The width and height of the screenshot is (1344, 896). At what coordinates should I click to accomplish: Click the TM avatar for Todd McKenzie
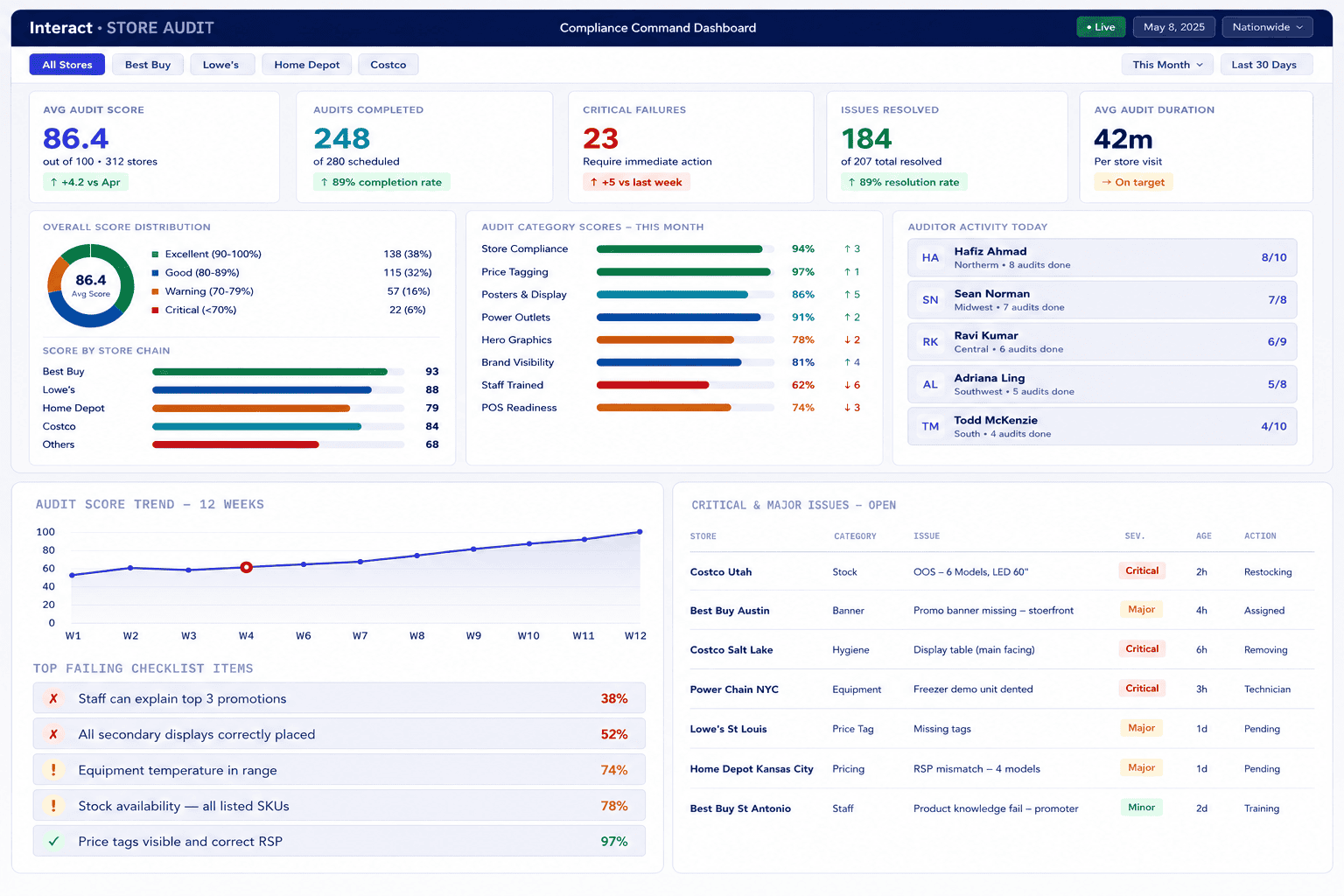[x=930, y=427]
